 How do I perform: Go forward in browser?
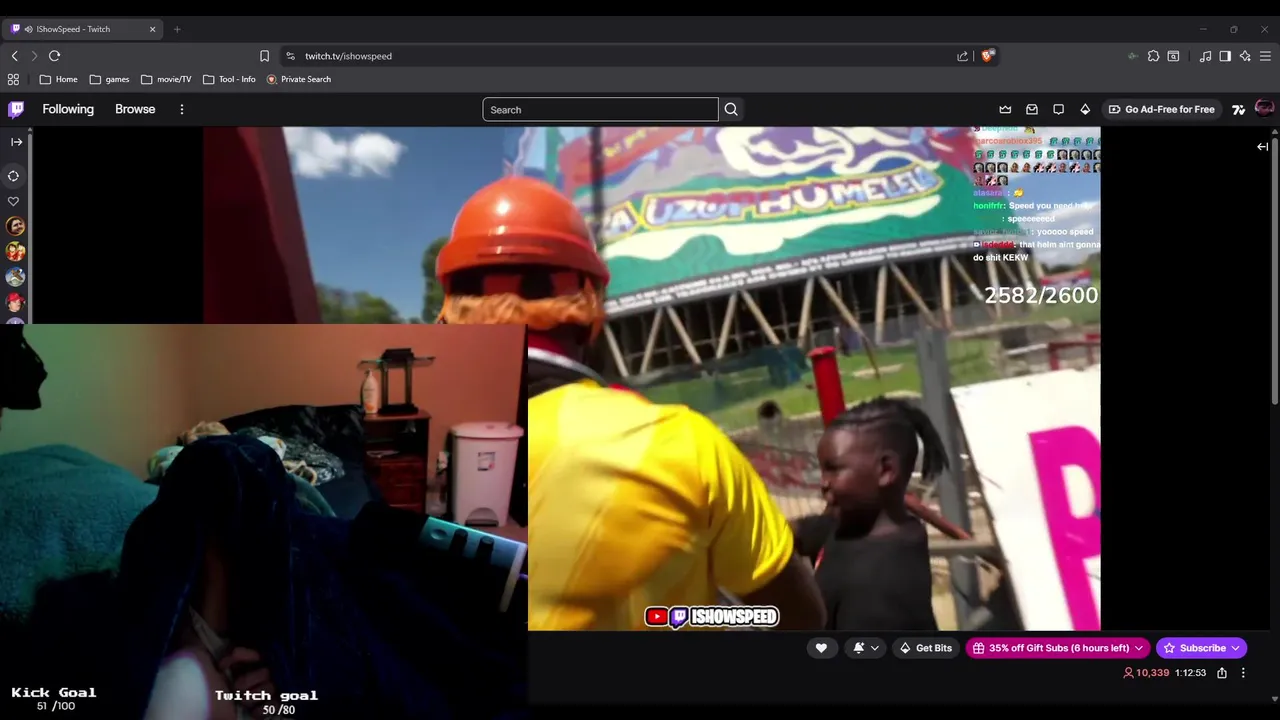34,56
